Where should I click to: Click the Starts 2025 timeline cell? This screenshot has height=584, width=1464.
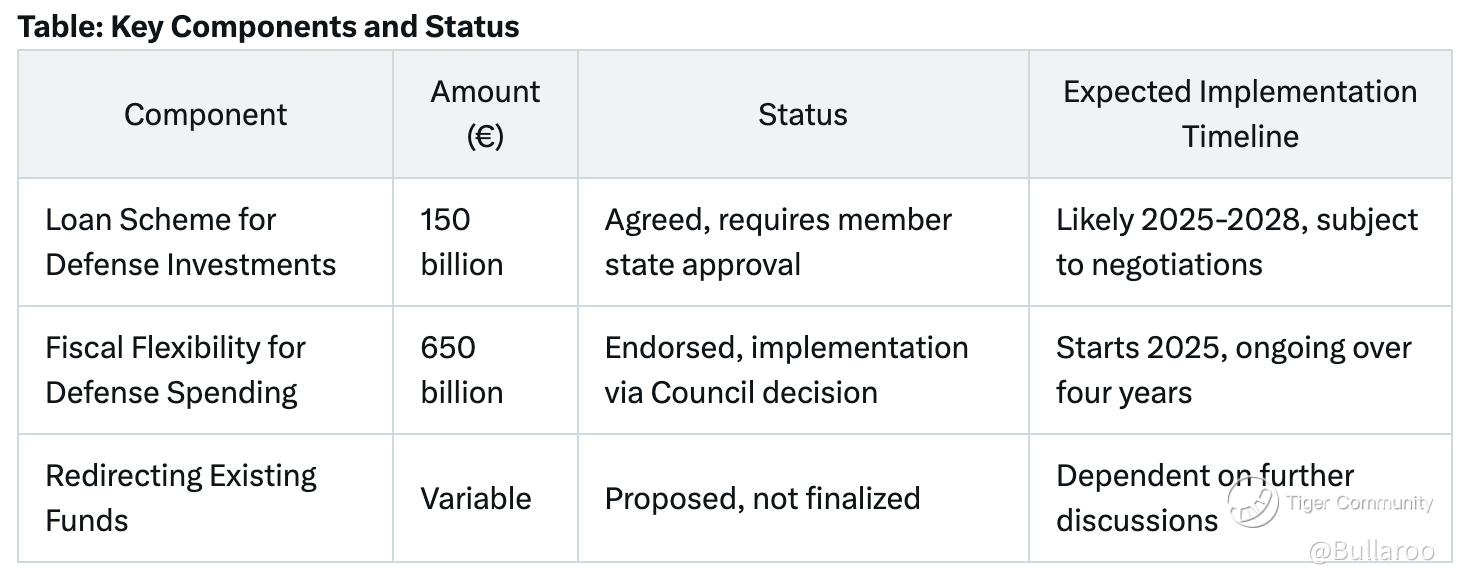[x=1233, y=370]
